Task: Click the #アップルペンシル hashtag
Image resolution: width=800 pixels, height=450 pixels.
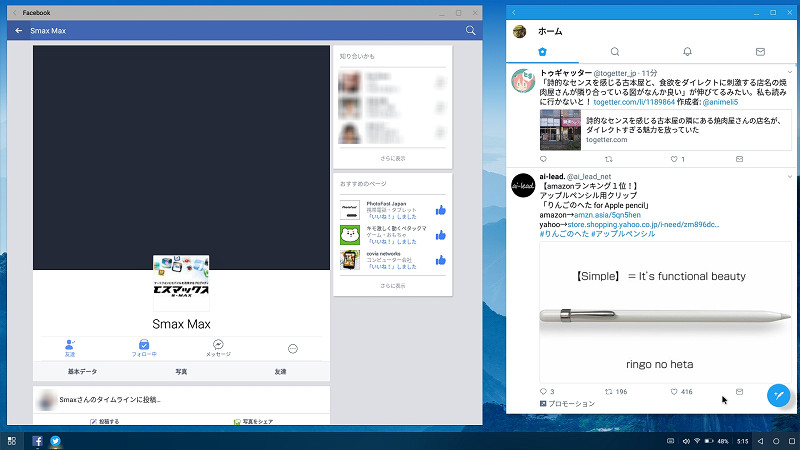Action: click(623, 234)
